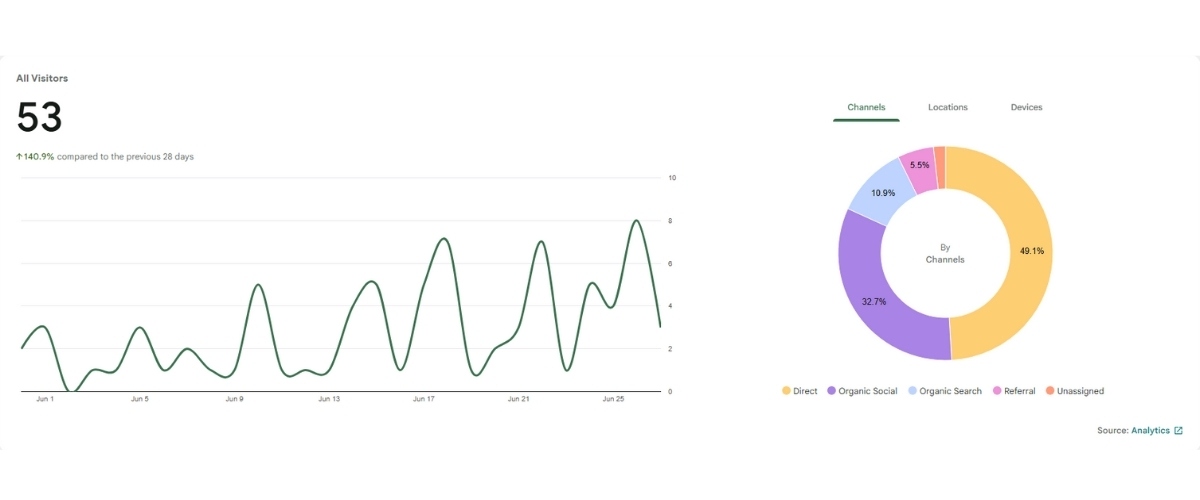Image resolution: width=1200 pixels, height=500 pixels.
Task: Click the 53 total visitors number
Action: pos(40,118)
